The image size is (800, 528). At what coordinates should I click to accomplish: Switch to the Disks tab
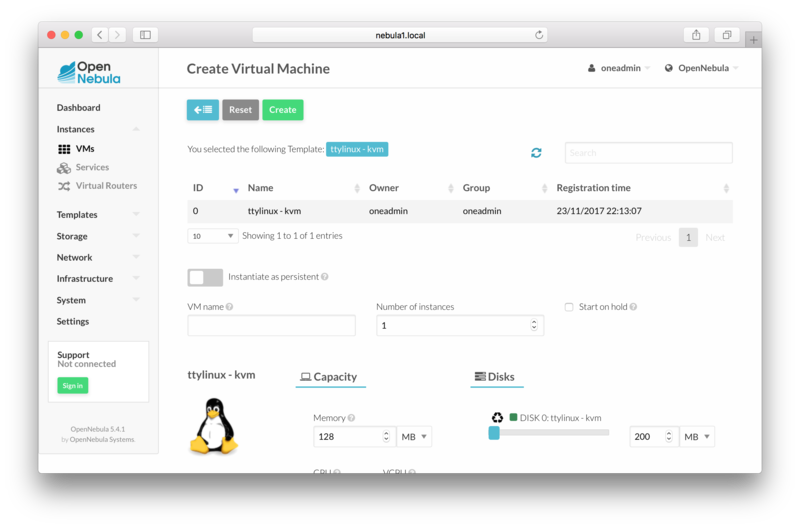[494, 377]
